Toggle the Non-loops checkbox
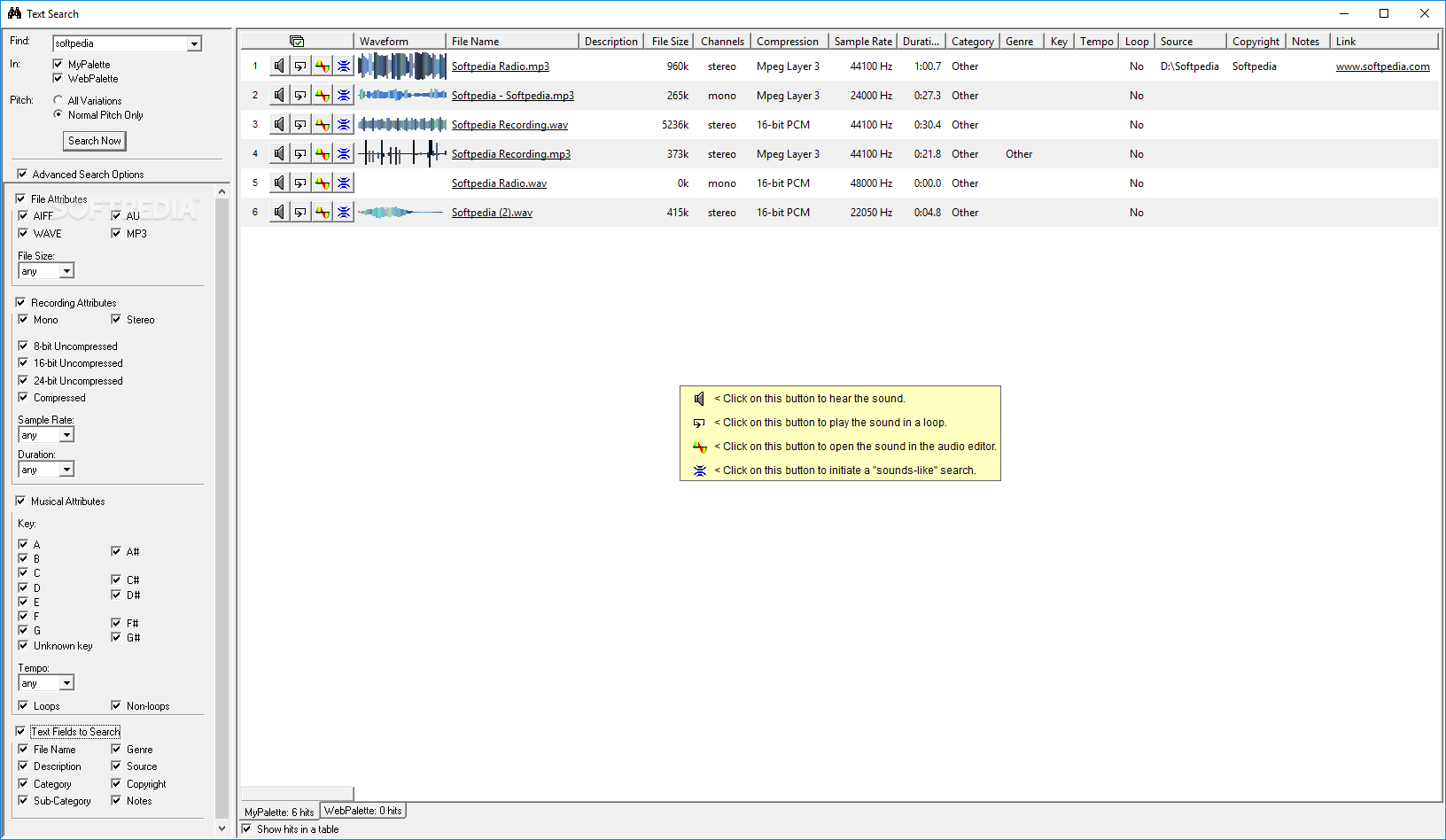Screen dimensions: 1446x840 coord(116,705)
